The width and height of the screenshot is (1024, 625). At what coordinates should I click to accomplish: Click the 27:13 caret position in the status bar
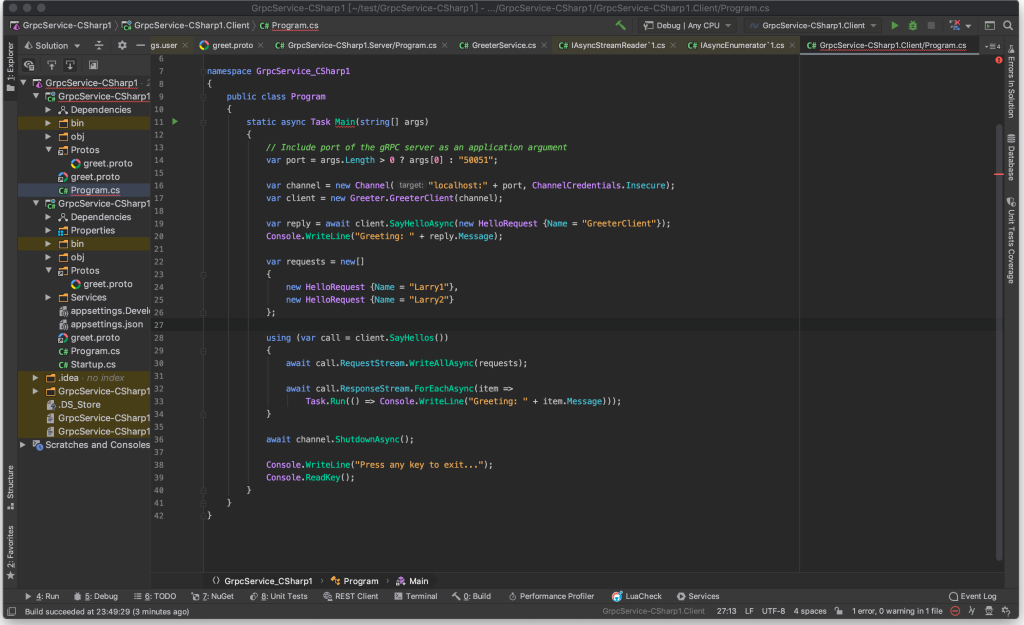(x=726, y=611)
